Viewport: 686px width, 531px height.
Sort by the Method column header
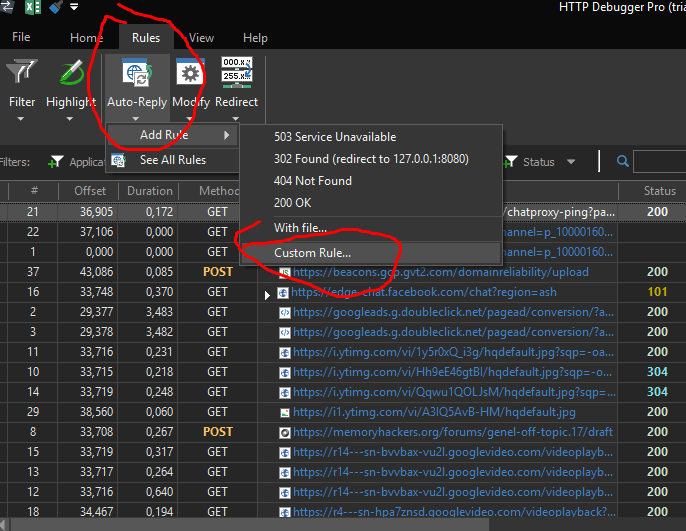tap(219, 191)
